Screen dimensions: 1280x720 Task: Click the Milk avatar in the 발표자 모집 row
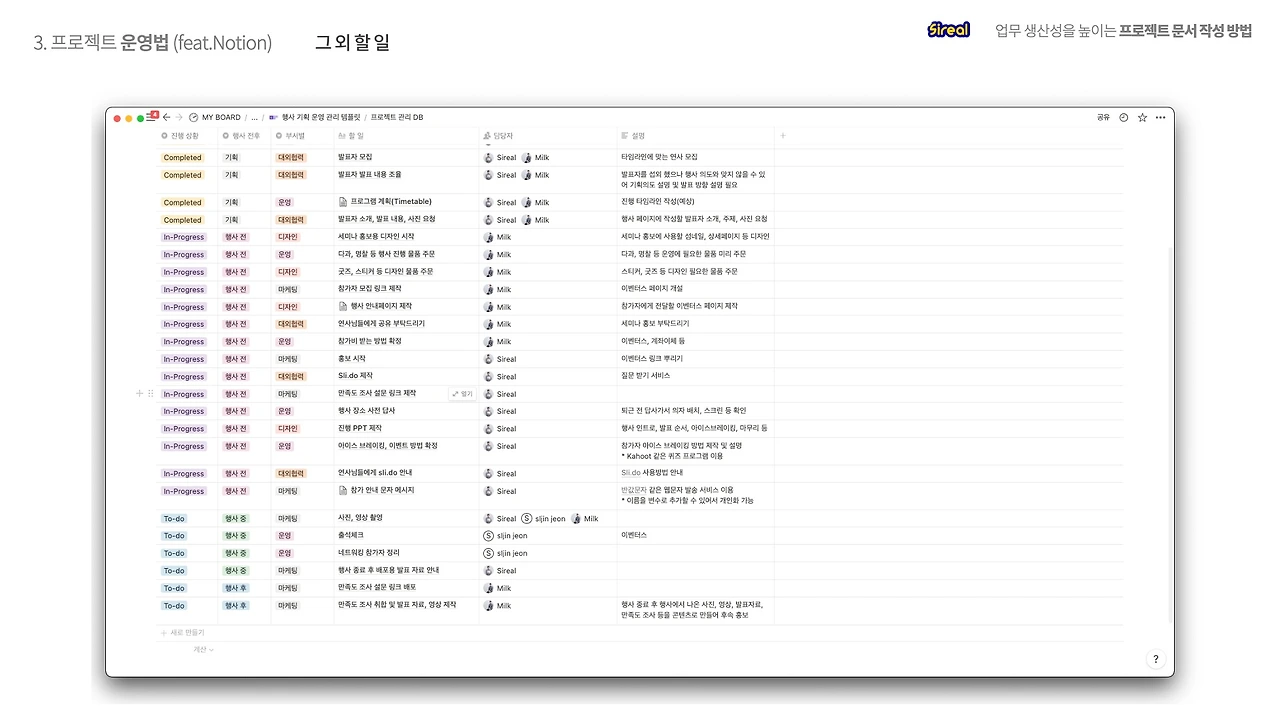(x=526, y=158)
